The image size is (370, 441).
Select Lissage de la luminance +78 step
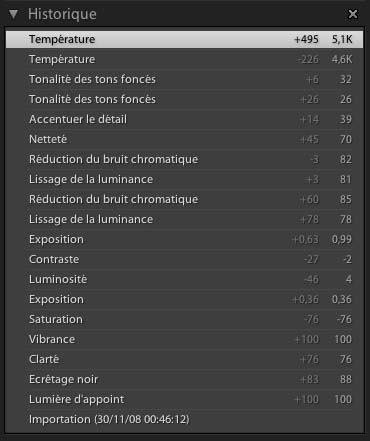[185, 219]
